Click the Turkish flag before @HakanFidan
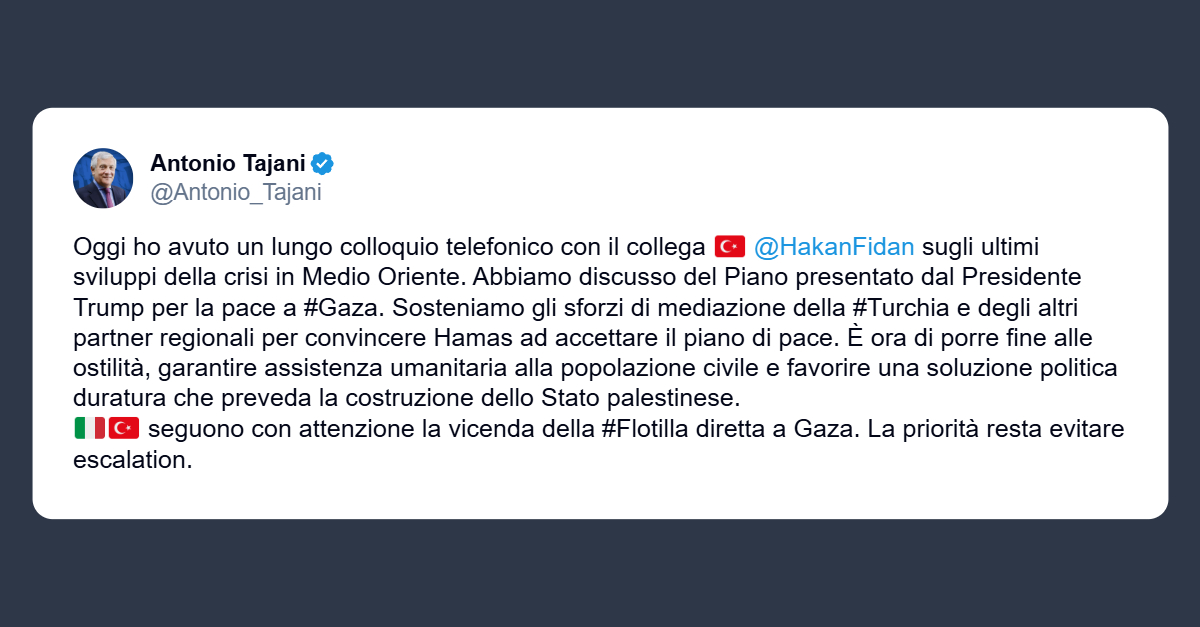This screenshot has height=627, width=1200. [731, 246]
